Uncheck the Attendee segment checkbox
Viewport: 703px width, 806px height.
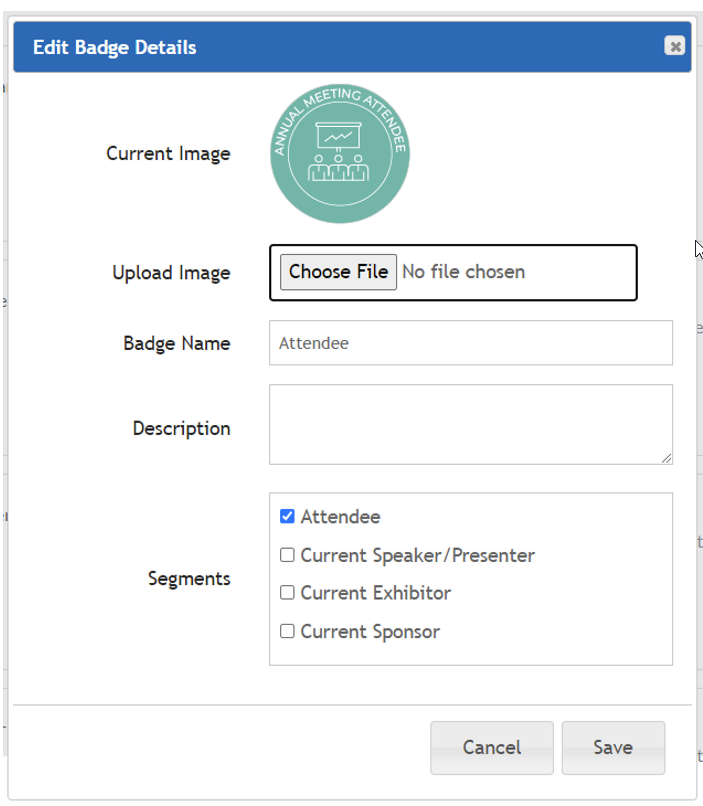287,517
